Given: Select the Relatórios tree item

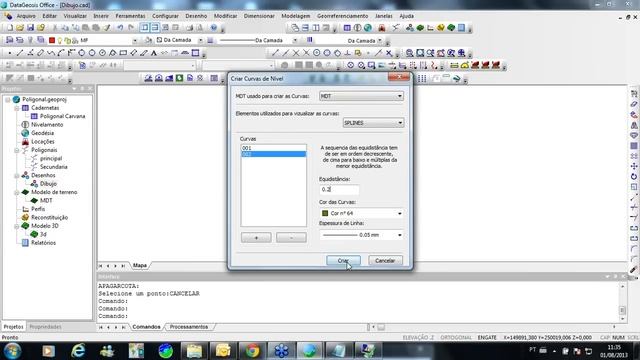Looking at the screenshot, I should [x=43, y=243].
